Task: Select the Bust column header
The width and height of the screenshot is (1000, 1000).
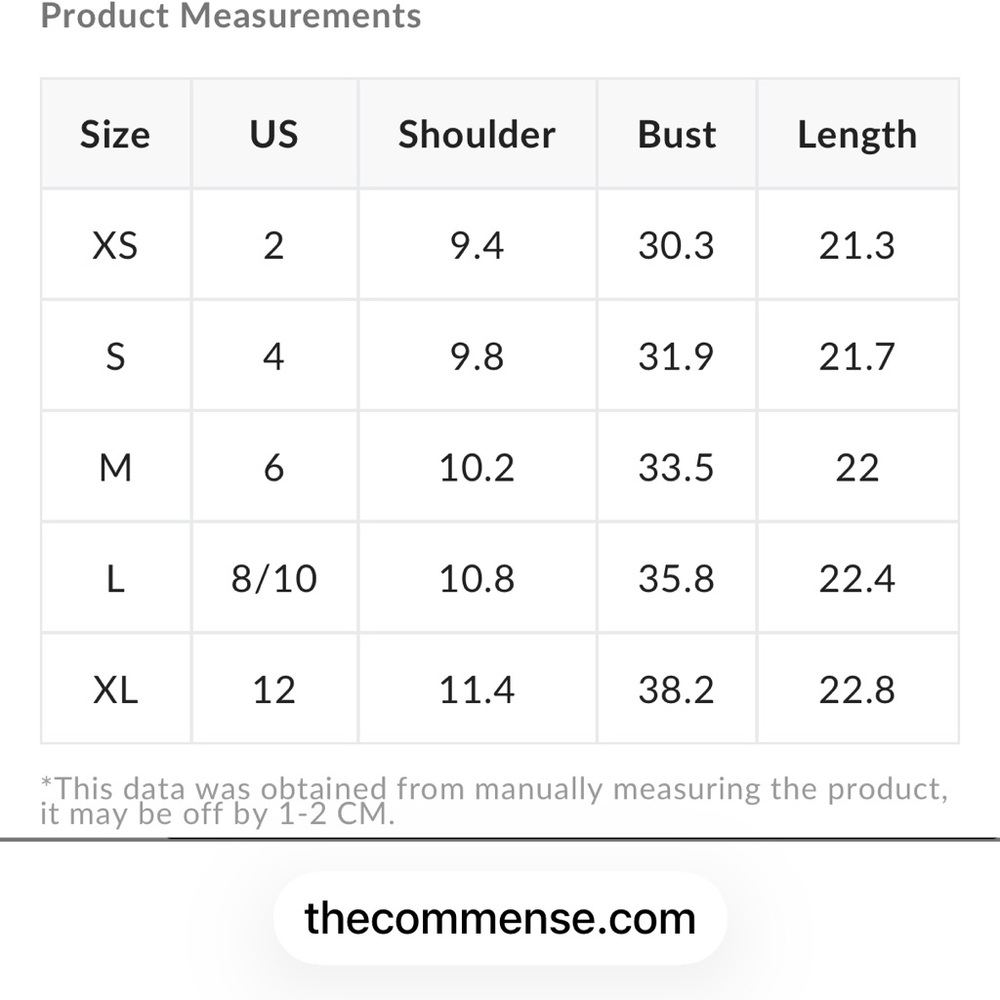Action: (677, 134)
